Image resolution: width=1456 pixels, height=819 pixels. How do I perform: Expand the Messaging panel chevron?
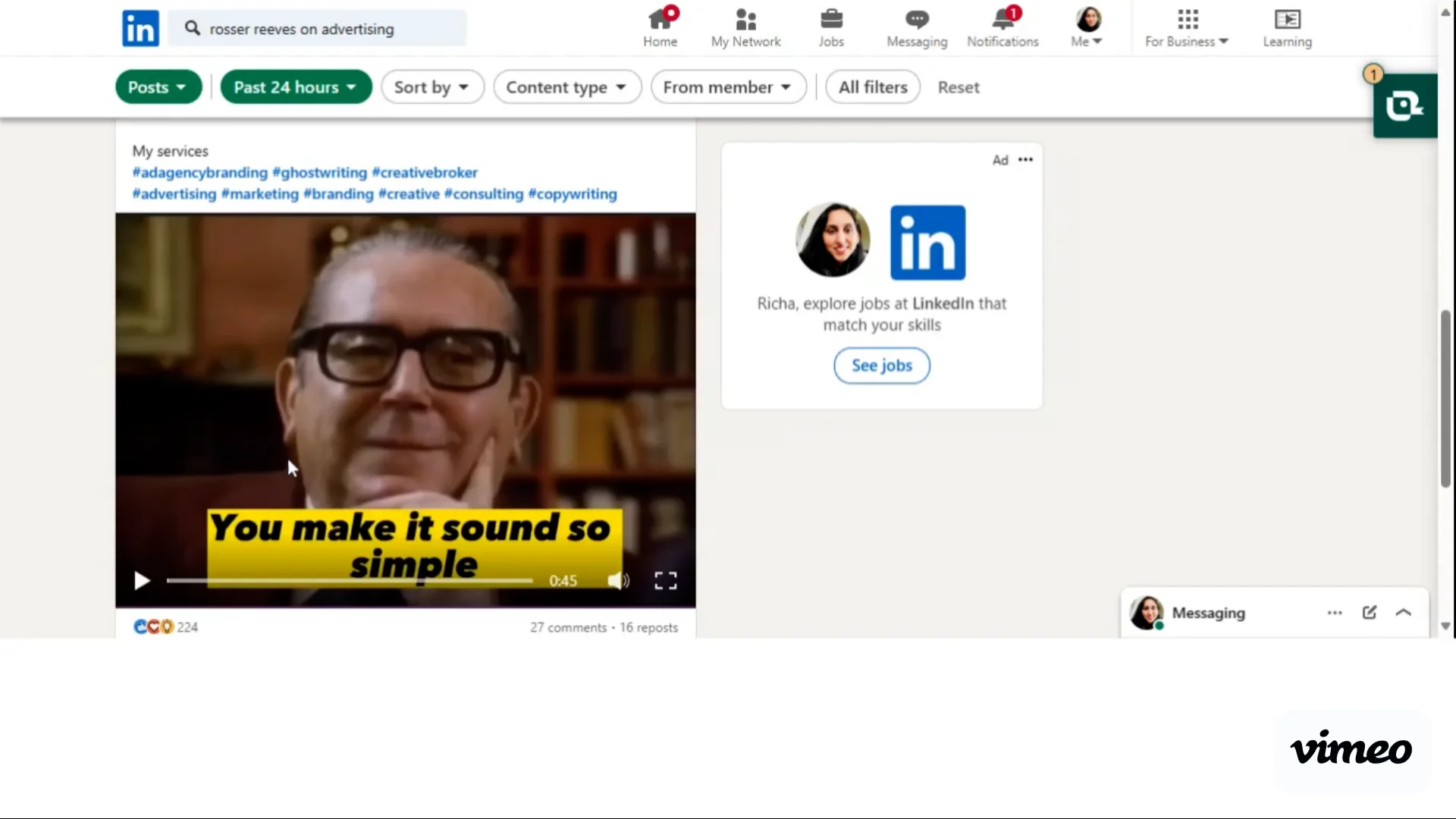click(x=1403, y=613)
